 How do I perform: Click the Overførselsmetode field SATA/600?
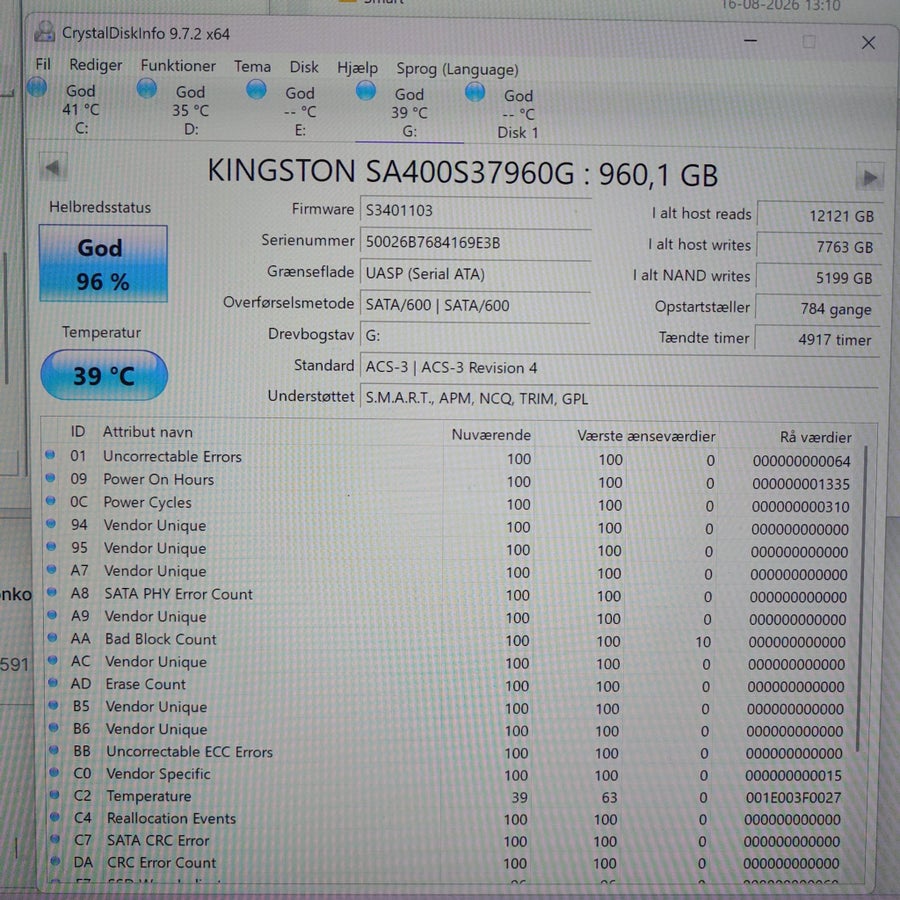[x=475, y=305]
